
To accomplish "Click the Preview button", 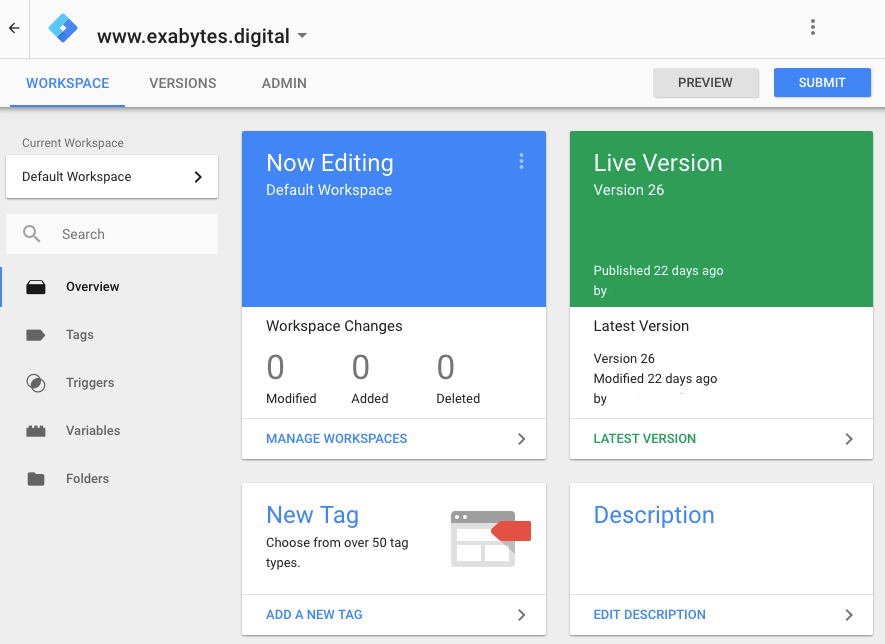I will (x=706, y=82).
